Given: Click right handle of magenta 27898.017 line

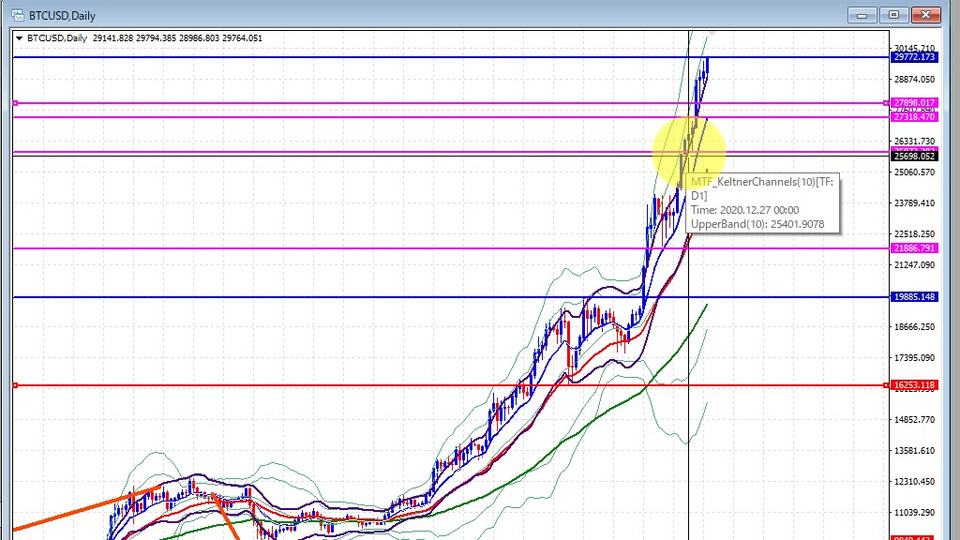Looking at the screenshot, I should tap(886, 103).
